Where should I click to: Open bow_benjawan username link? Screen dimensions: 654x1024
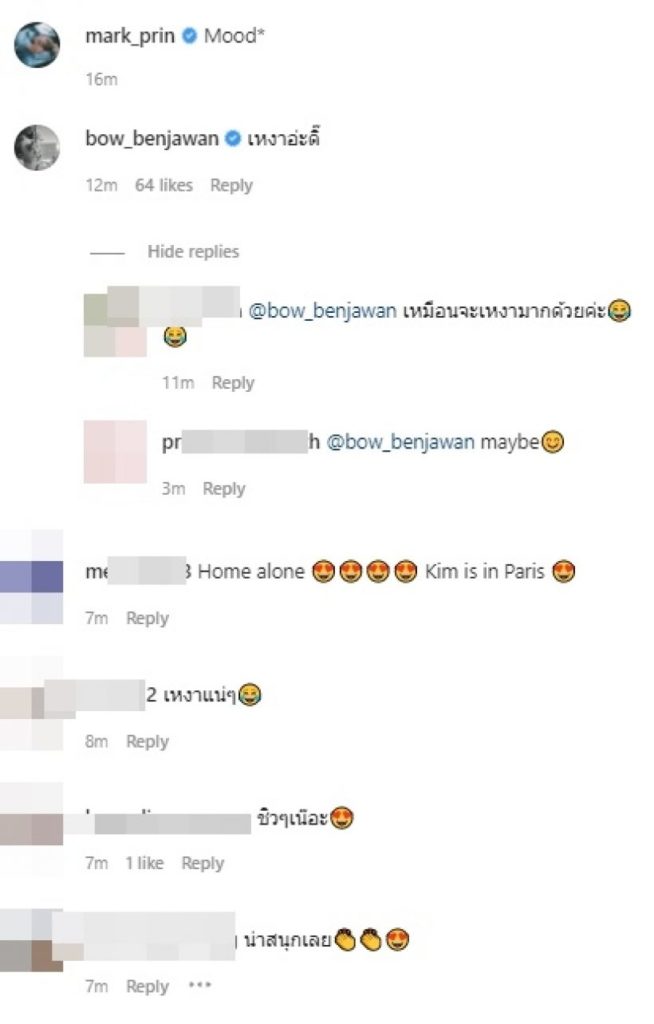pos(152,138)
